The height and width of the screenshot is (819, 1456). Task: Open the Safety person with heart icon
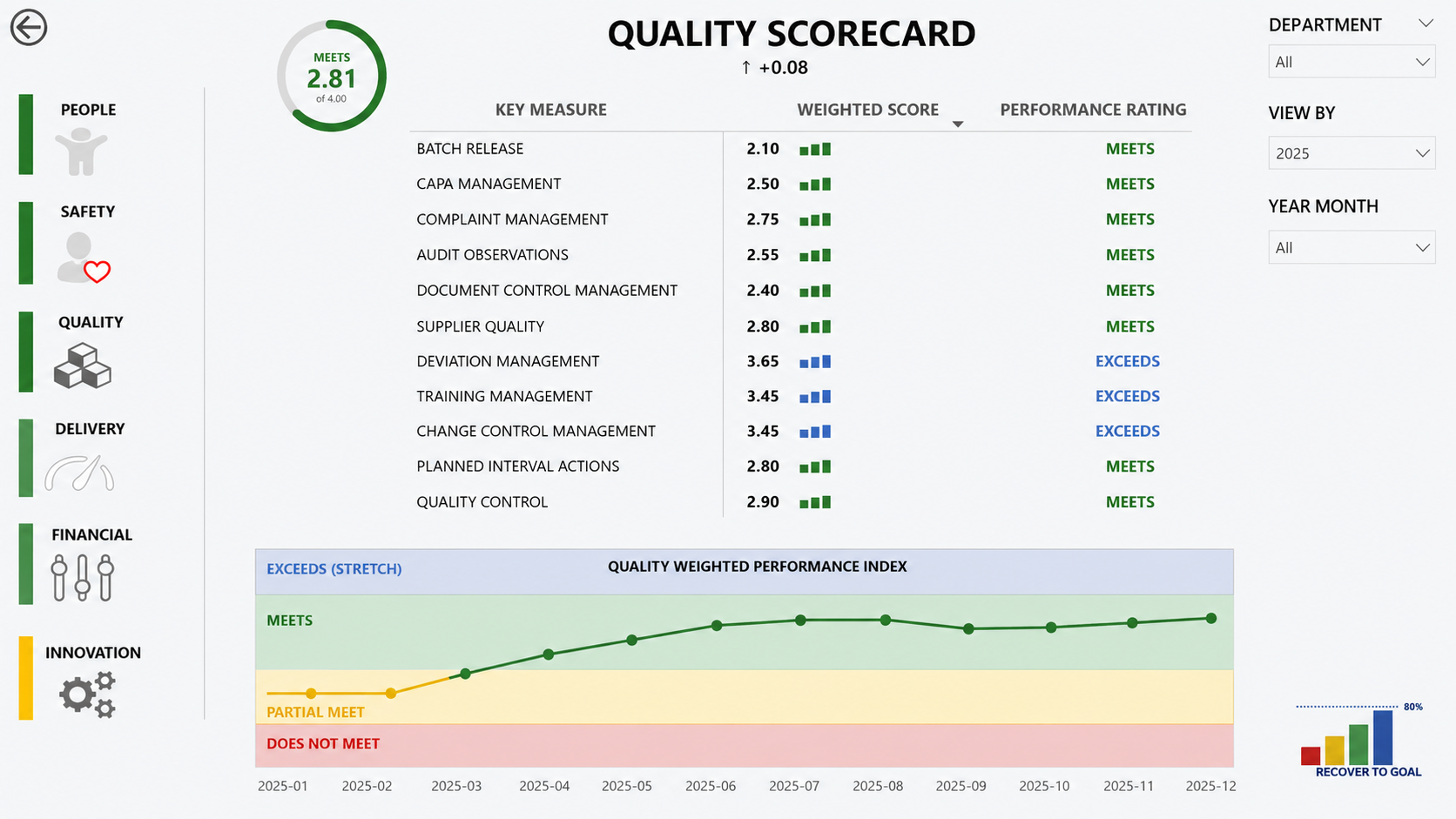coord(84,258)
